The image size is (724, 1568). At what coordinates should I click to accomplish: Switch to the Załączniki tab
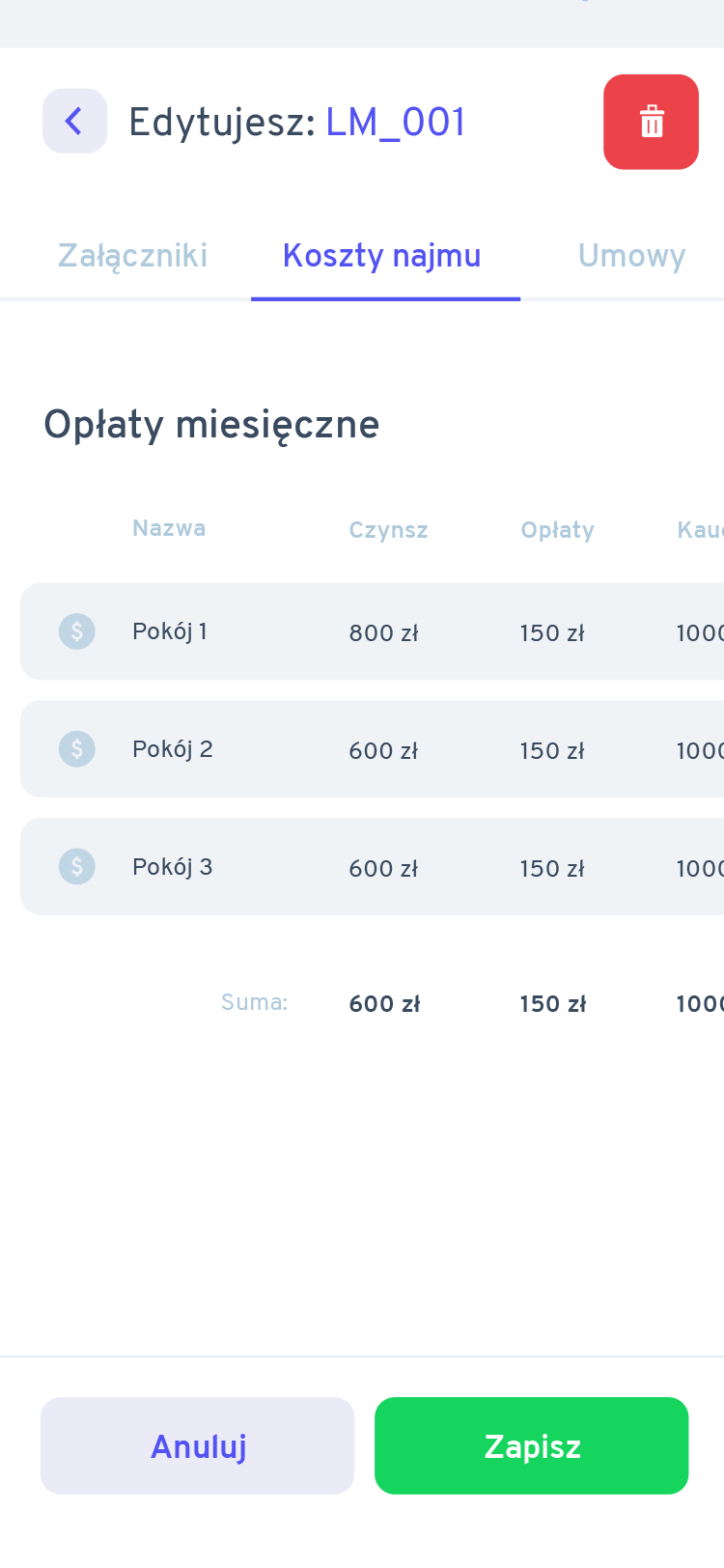(x=132, y=256)
